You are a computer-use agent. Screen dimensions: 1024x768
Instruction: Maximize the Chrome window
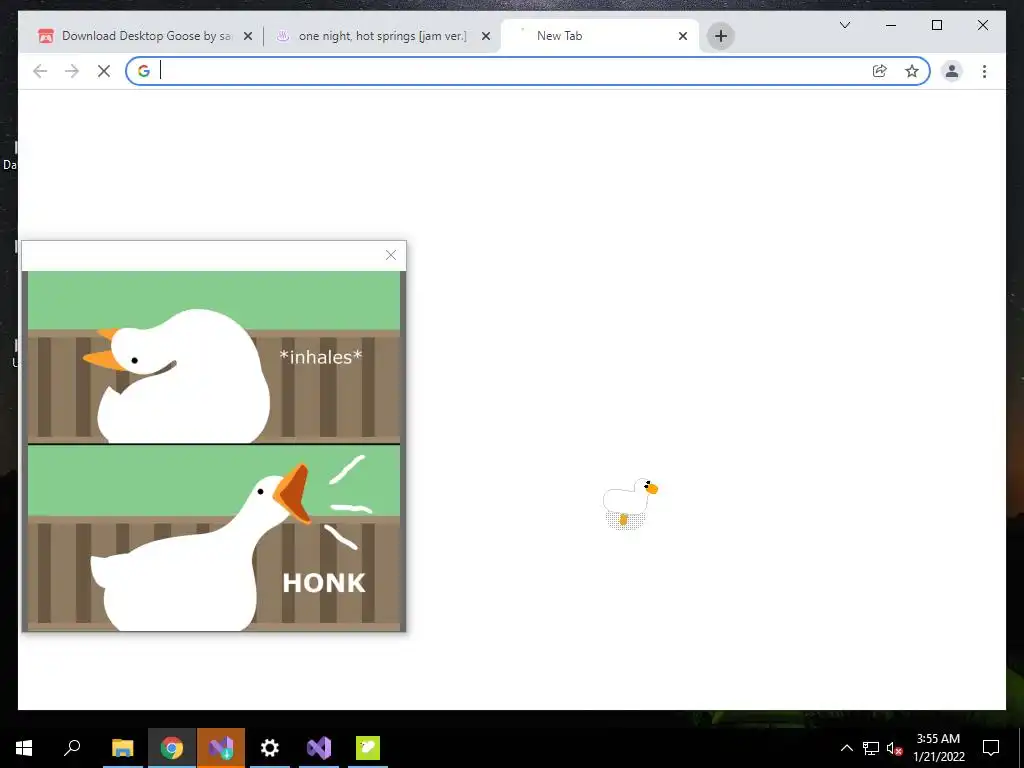936,25
